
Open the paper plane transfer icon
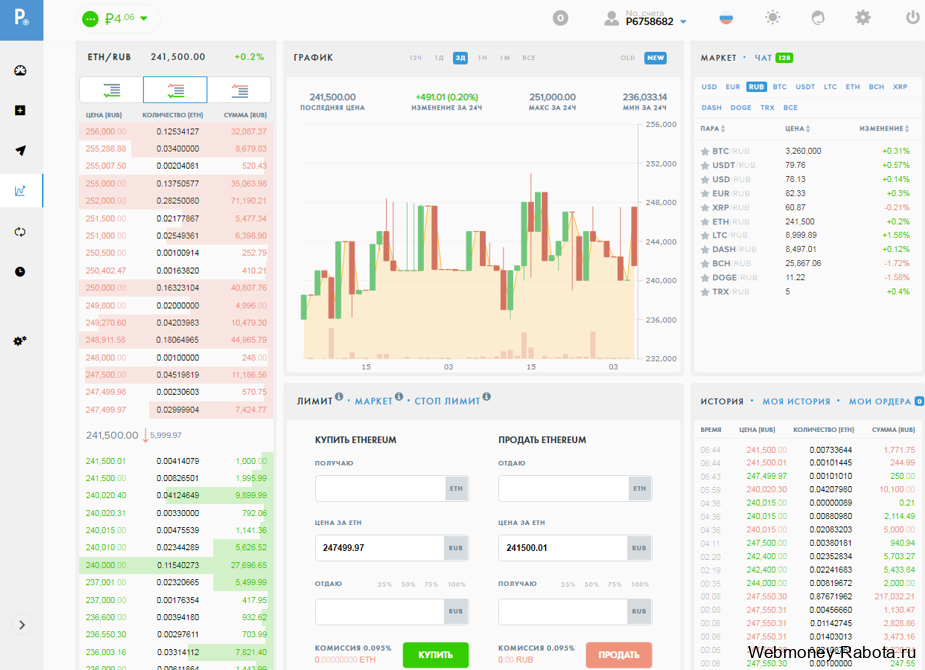pyautogui.click(x=20, y=150)
